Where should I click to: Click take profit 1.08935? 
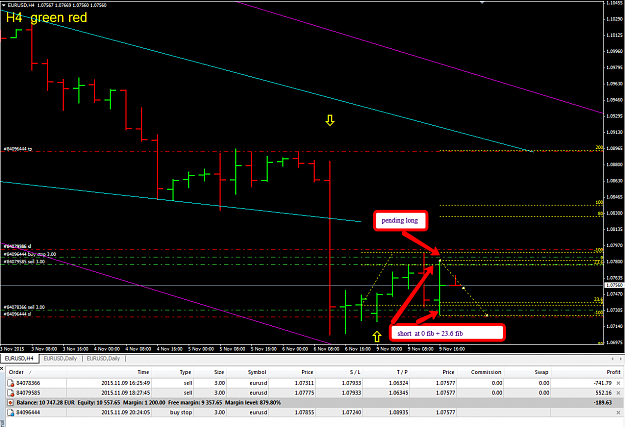pos(399,412)
